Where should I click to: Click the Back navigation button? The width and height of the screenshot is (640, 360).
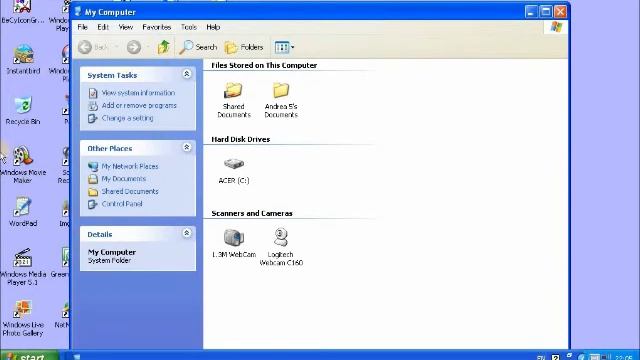(x=93, y=47)
